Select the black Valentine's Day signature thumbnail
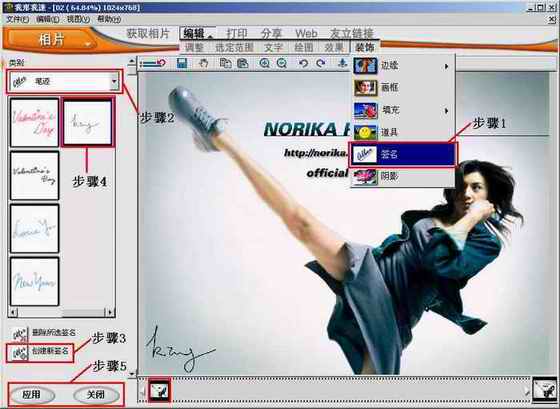The width and height of the screenshot is (560, 409). [34, 175]
